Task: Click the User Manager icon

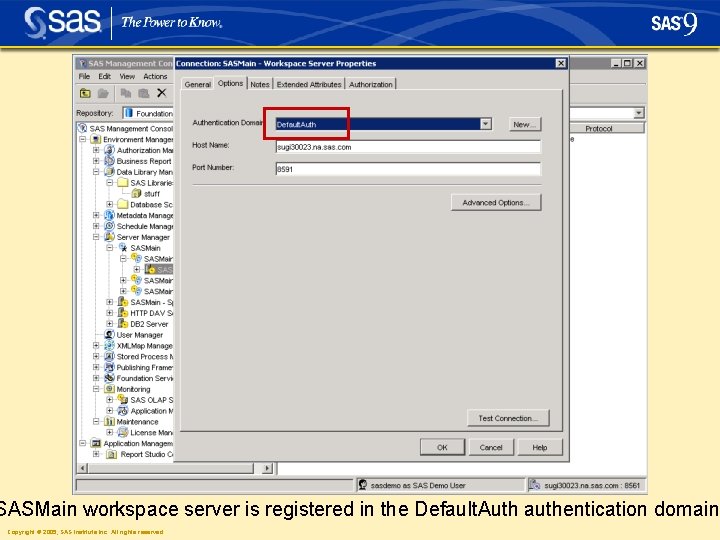Action: pyautogui.click(x=109, y=335)
